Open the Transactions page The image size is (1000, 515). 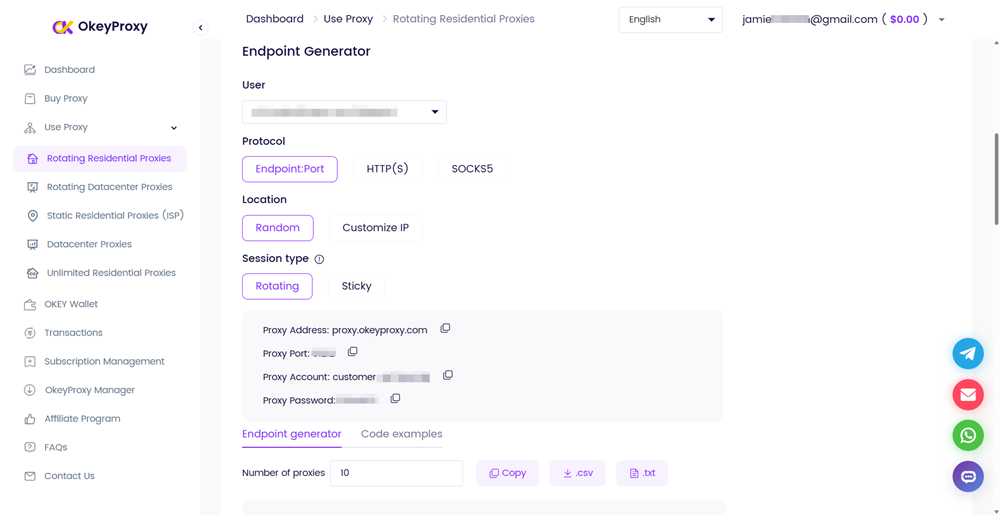tap(73, 333)
